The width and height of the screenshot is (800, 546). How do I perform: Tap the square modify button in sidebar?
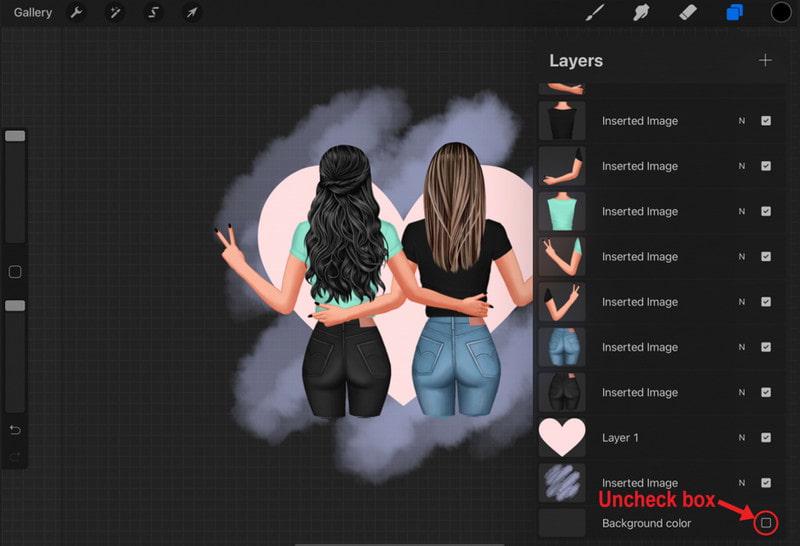pos(15,272)
